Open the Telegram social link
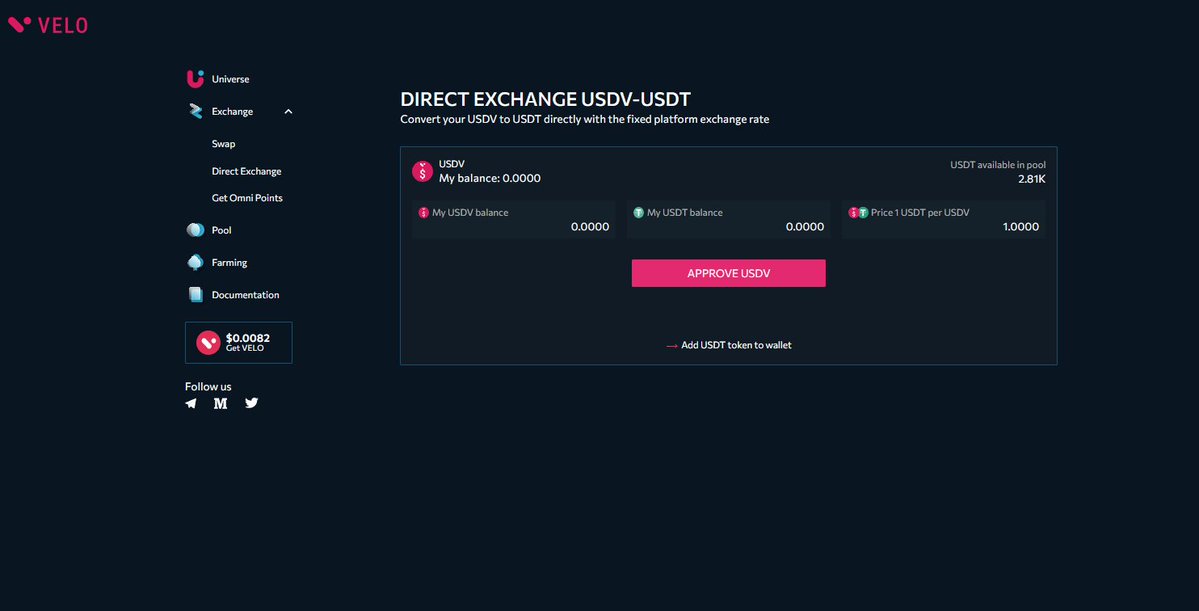The image size is (1199, 611). [191, 404]
